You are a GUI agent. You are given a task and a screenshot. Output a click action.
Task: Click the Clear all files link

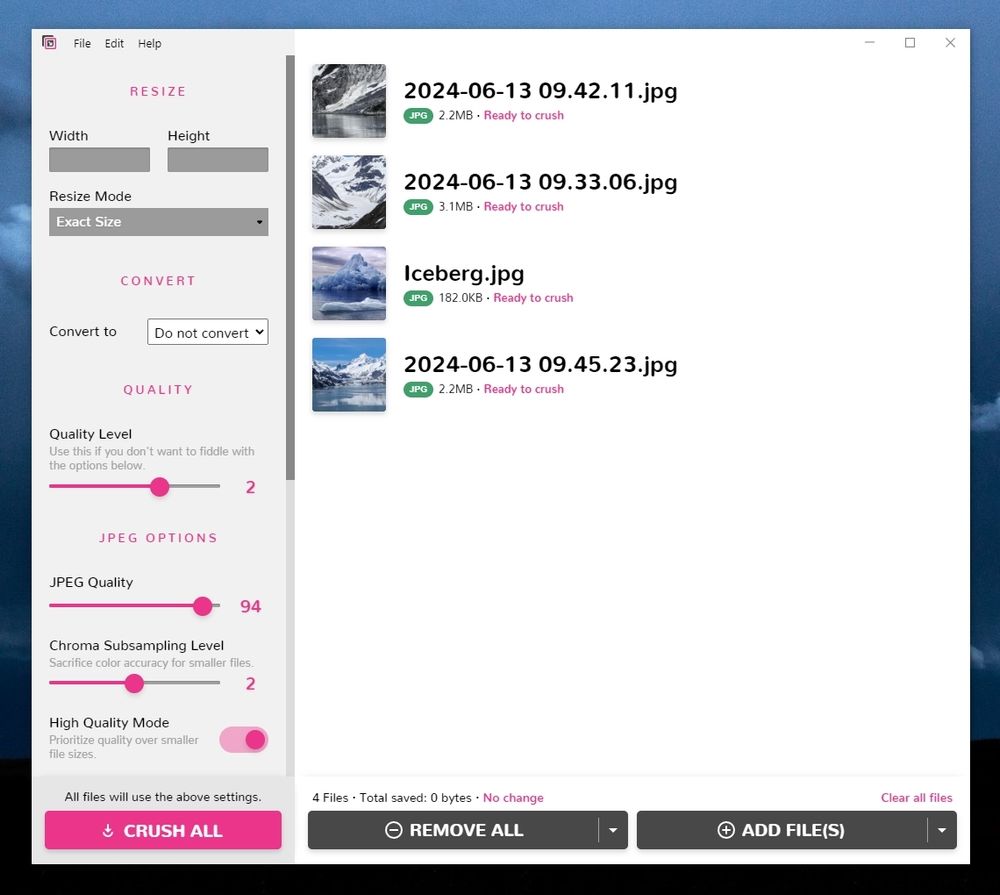coord(916,797)
